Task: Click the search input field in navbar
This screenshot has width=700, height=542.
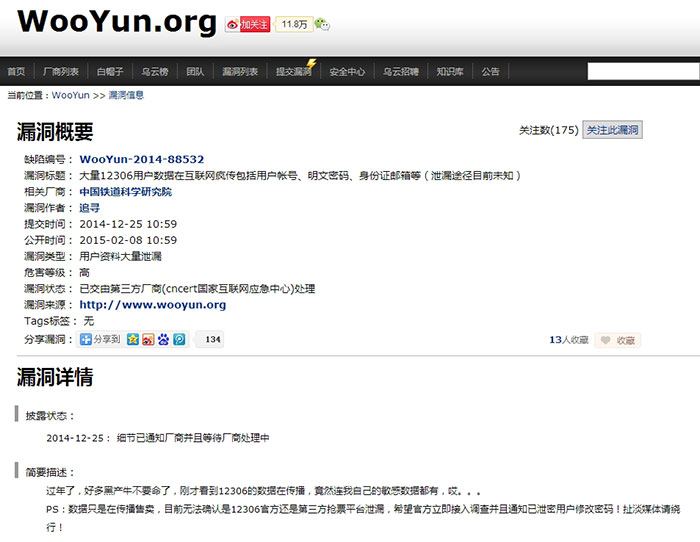Action: tap(643, 71)
